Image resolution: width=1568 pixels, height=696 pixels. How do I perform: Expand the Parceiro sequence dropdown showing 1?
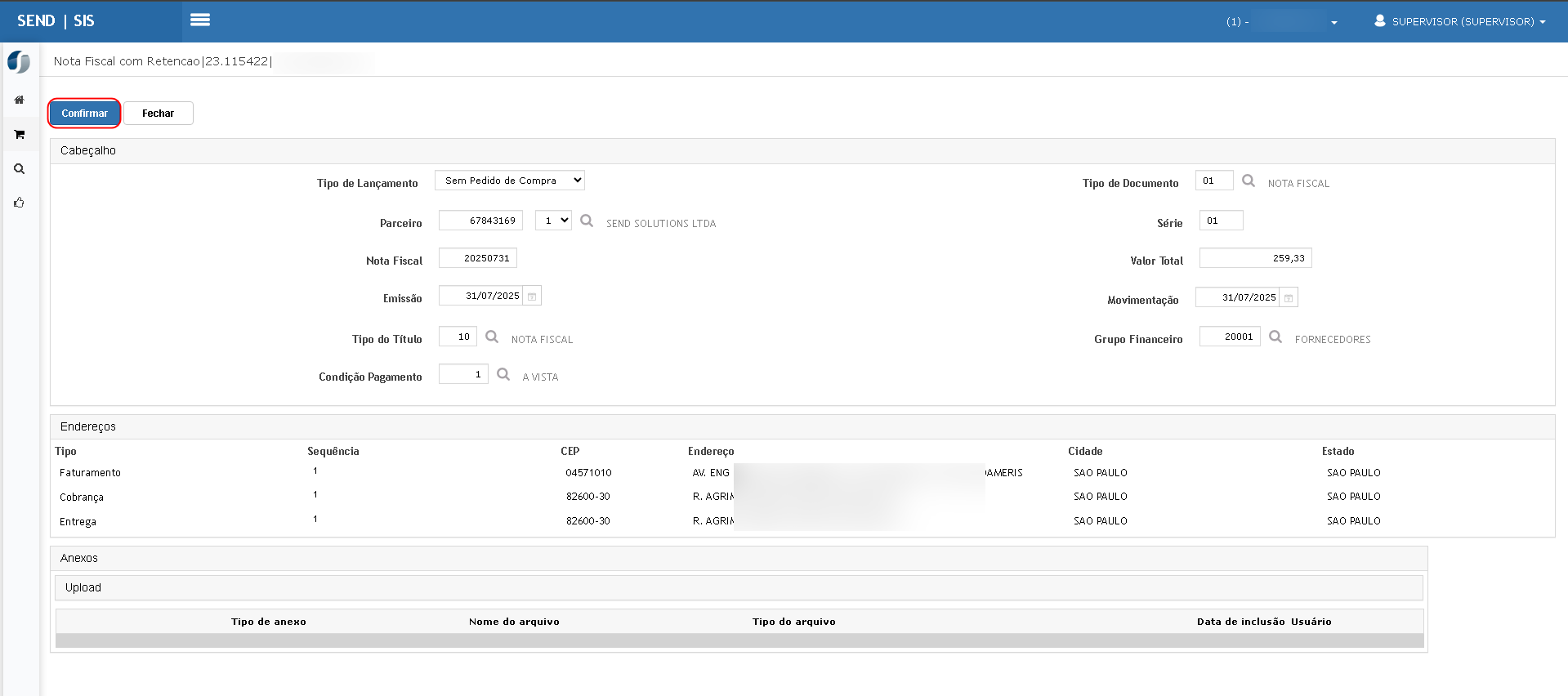(x=553, y=221)
